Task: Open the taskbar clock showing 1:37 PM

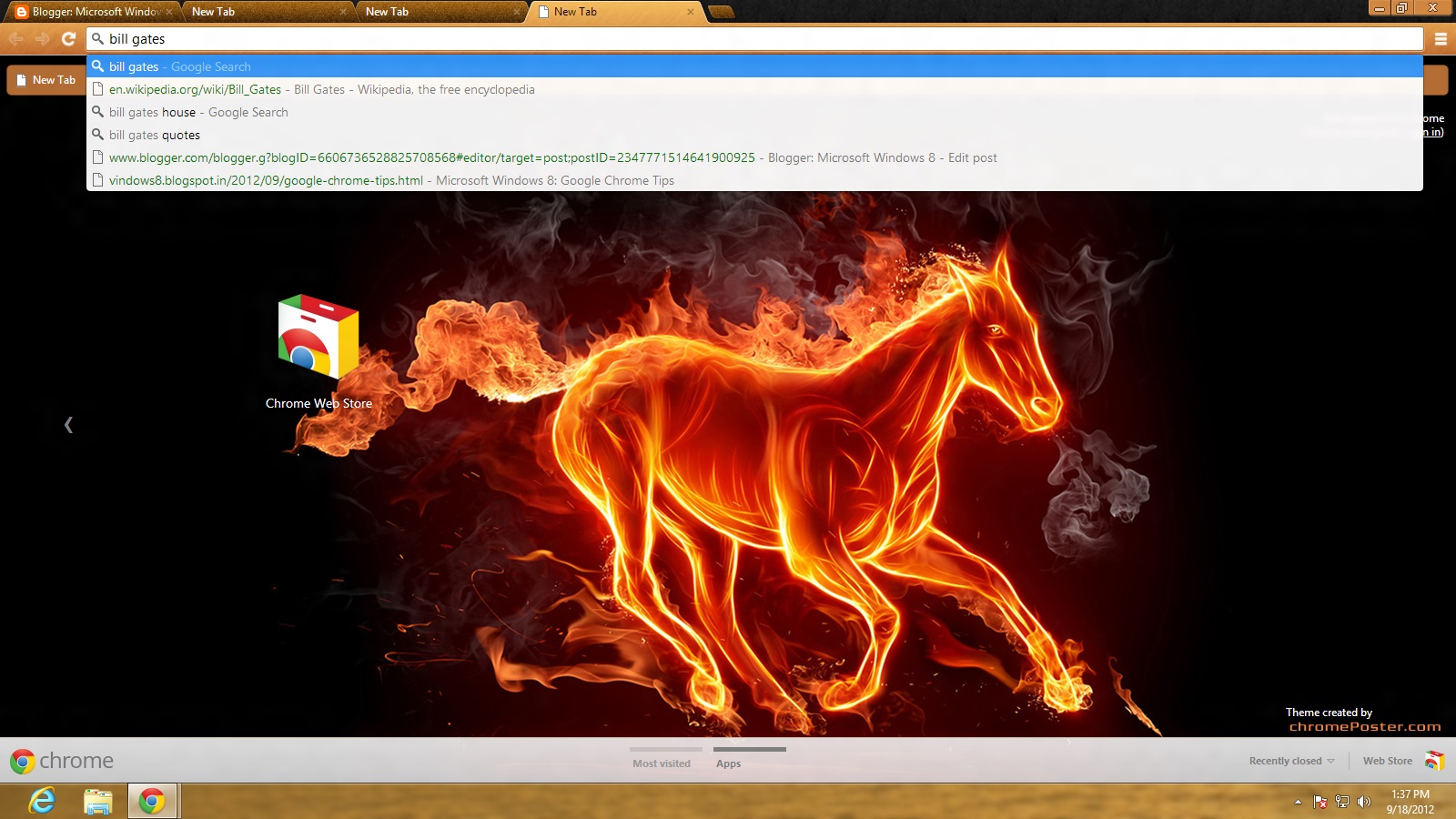Action: 1410,802
